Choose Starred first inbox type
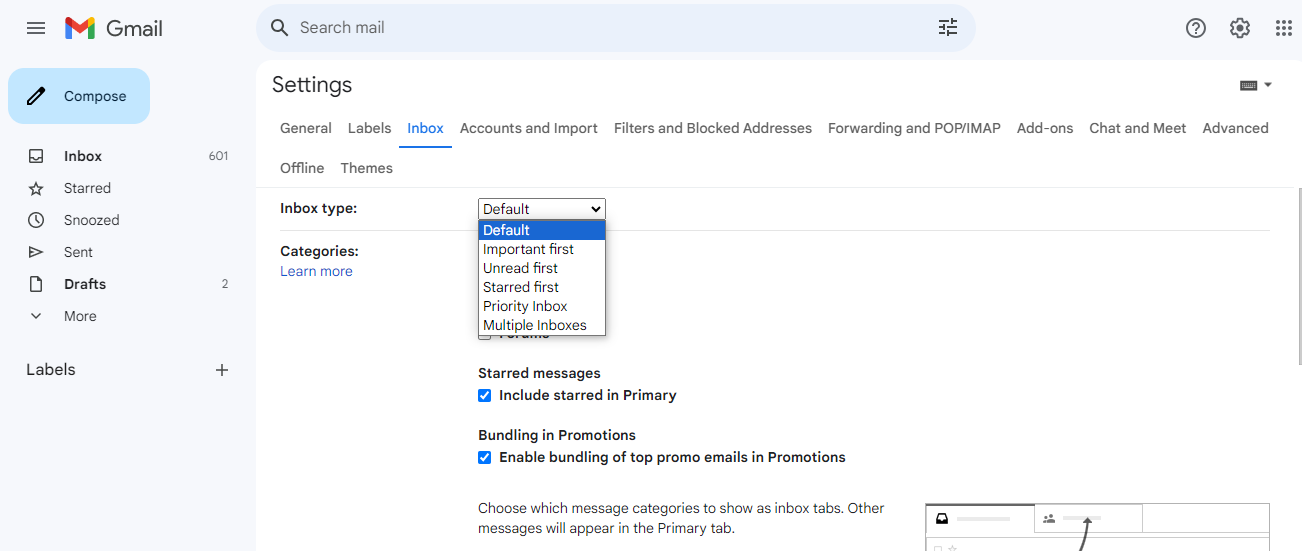This screenshot has width=1302, height=551. coord(542,287)
